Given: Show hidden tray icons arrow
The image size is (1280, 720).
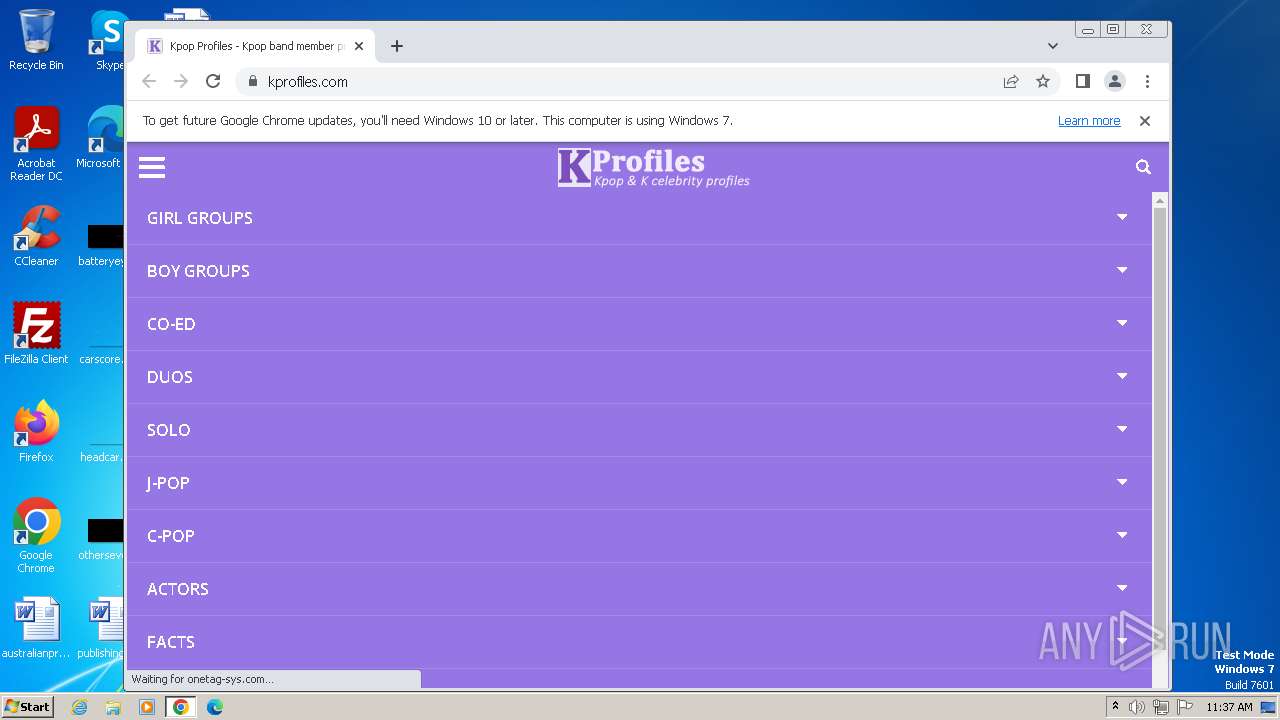Looking at the screenshot, I should pos(1115,707).
